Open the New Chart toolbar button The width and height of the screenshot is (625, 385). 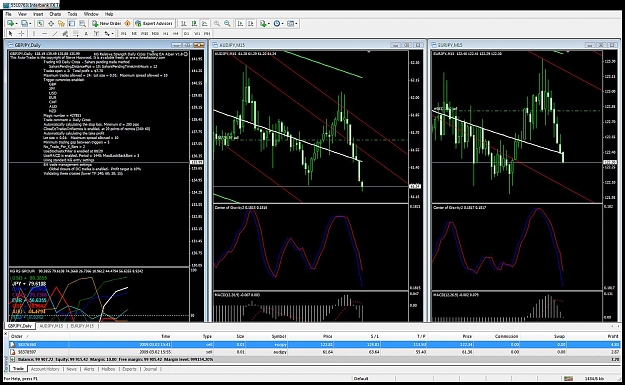click(x=10, y=24)
